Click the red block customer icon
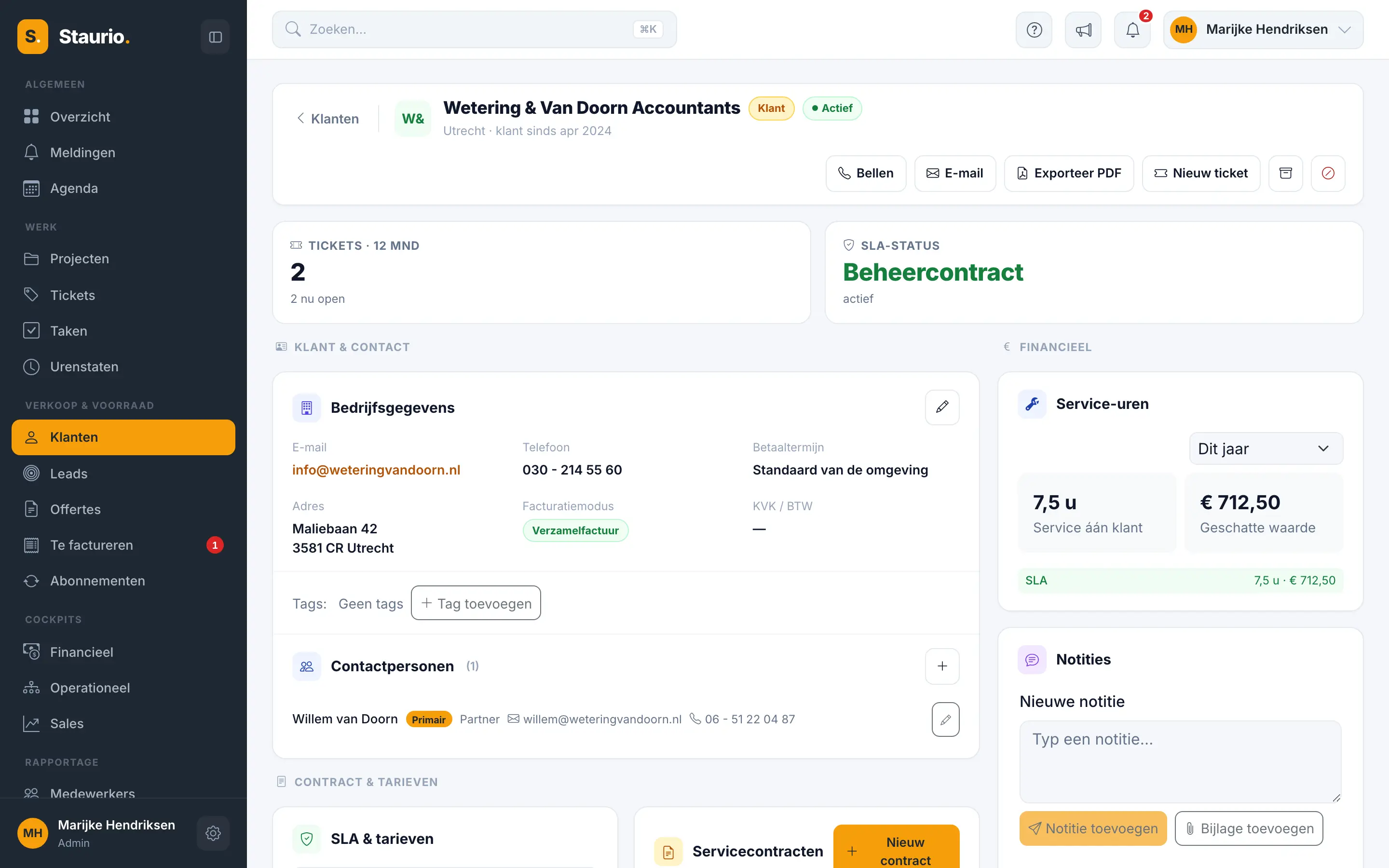Image resolution: width=1389 pixels, height=868 pixels. pyautogui.click(x=1328, y=174)
